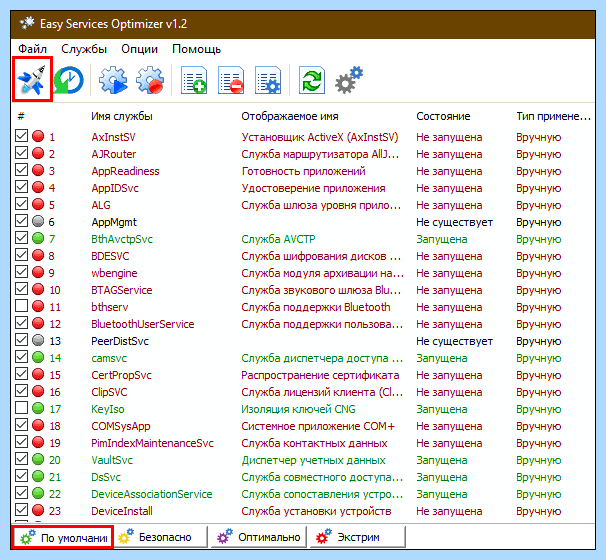Switch to the По умолчанию tab
Image resolution: width=606 pixels, height=560 pixels.
[x=63, y=537]
